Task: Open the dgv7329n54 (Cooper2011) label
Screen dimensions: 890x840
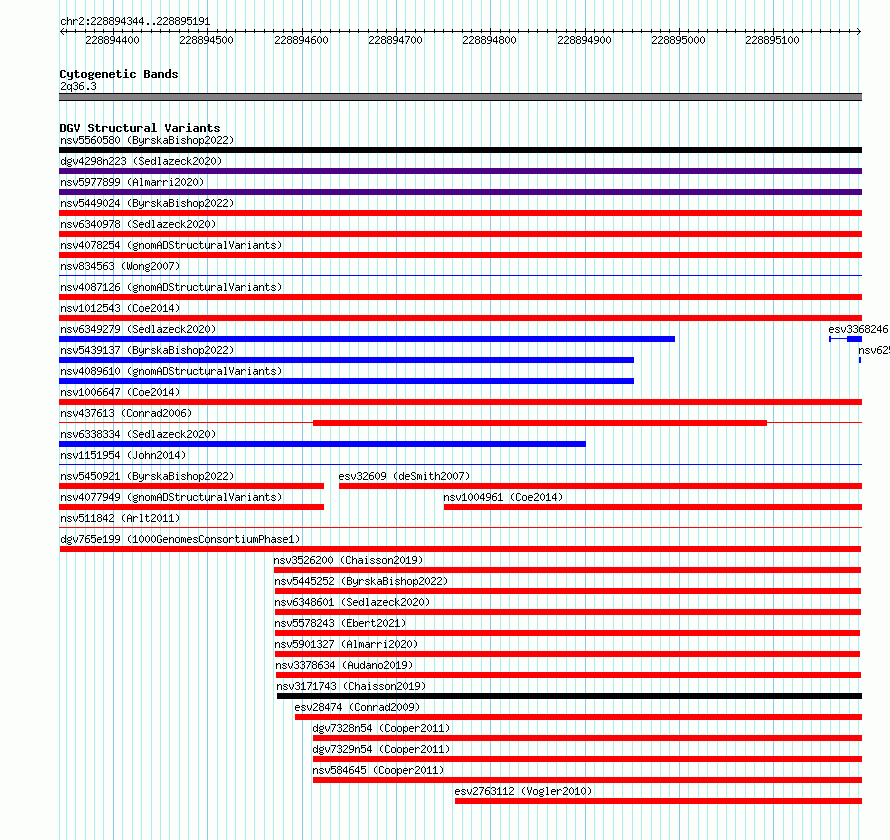Action: pos(381,749)
